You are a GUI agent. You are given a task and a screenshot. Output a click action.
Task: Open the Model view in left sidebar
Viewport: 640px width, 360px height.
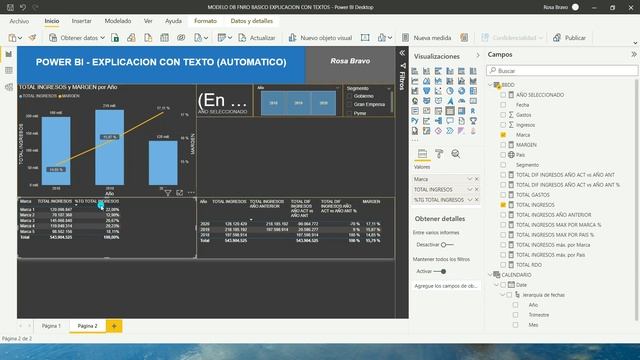(9, 87)
